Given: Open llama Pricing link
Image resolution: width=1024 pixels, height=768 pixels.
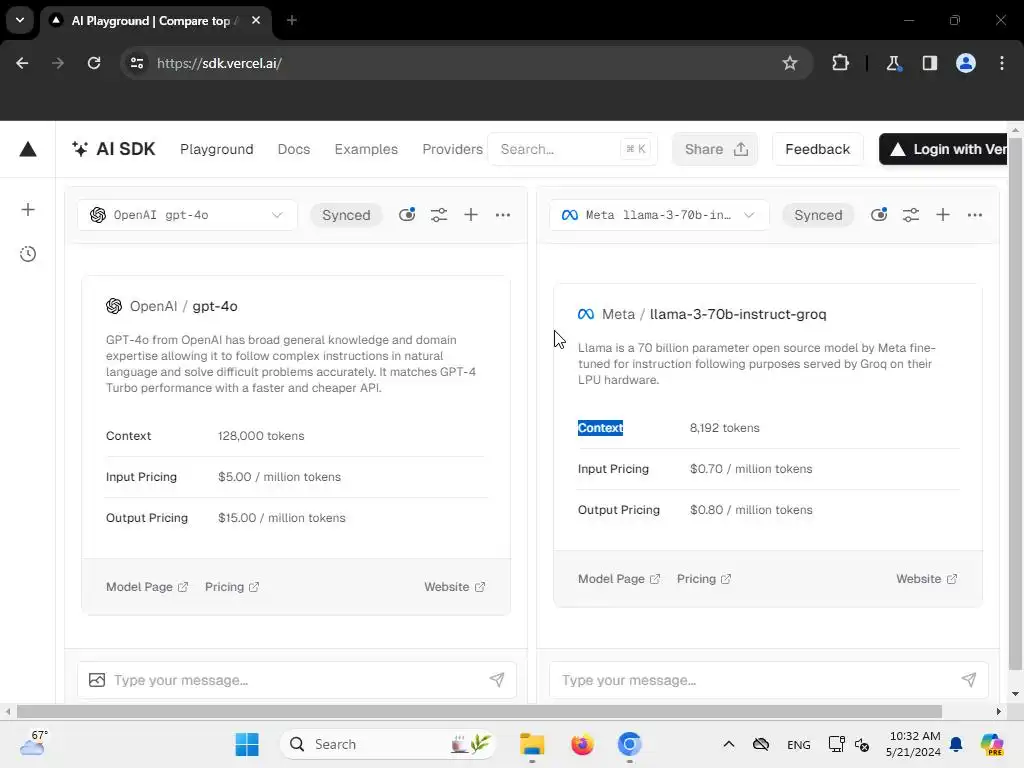Looking at the screenshot, I should click(x=704, y=579).
